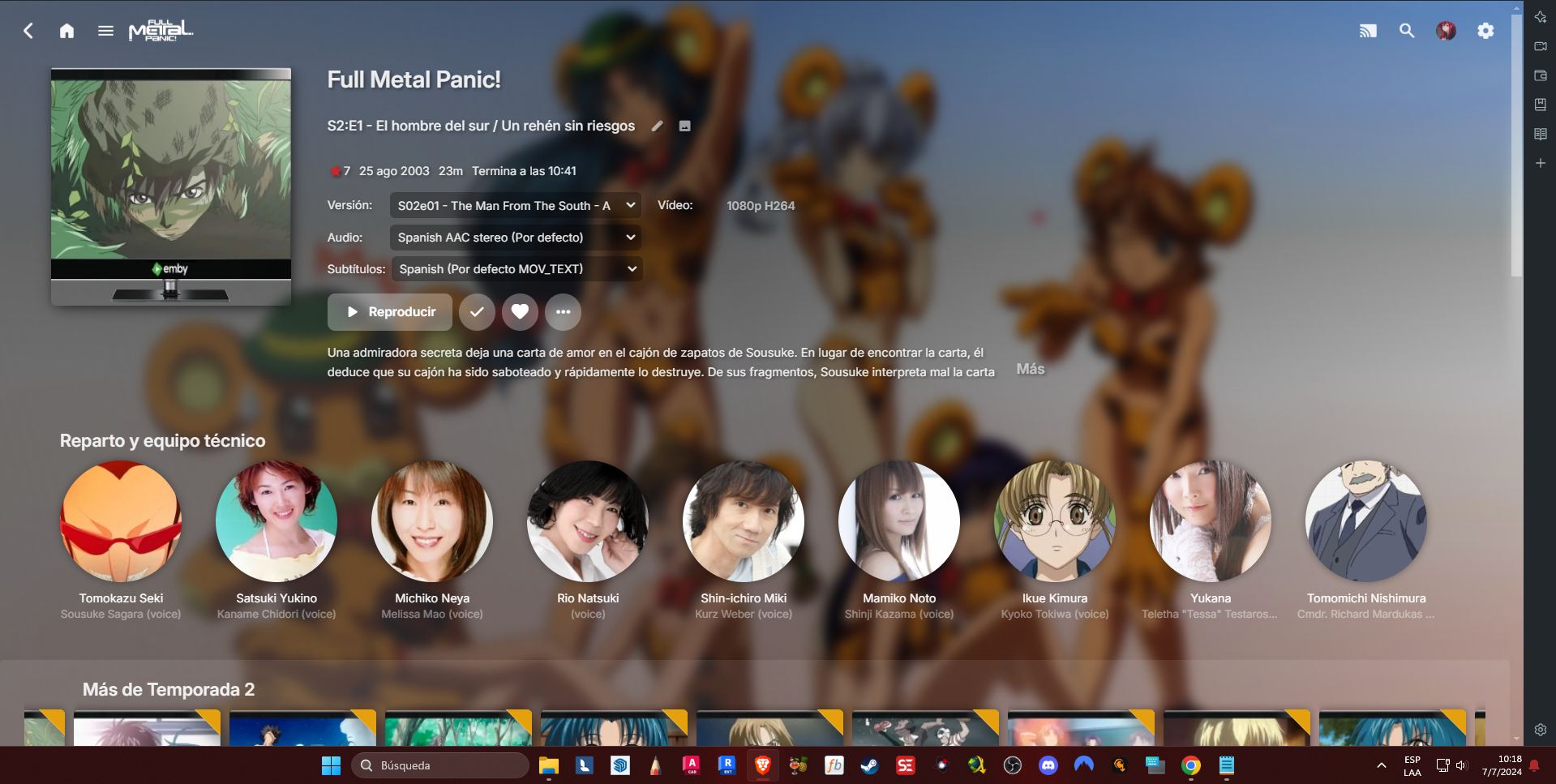
Task: Open the user profile avatar
Action: pos(1446,31)
